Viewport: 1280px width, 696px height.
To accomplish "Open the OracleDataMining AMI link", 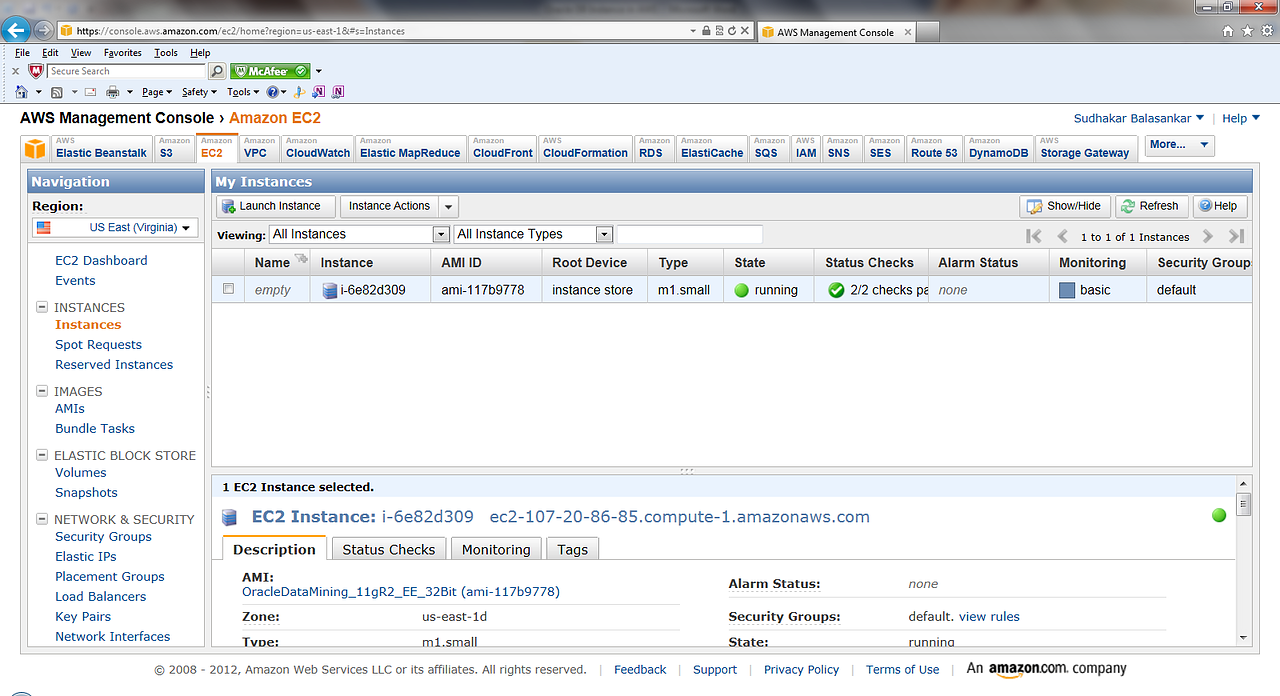I will [401, 591].
